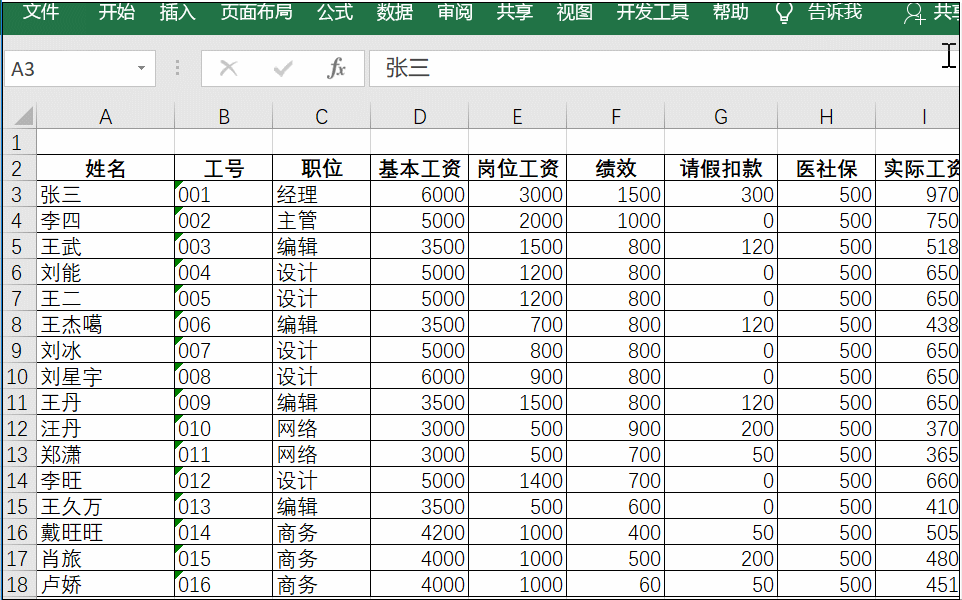Click the Cancel (X) icon in formula bar
962x600 pixels.
tap(230, 69)
